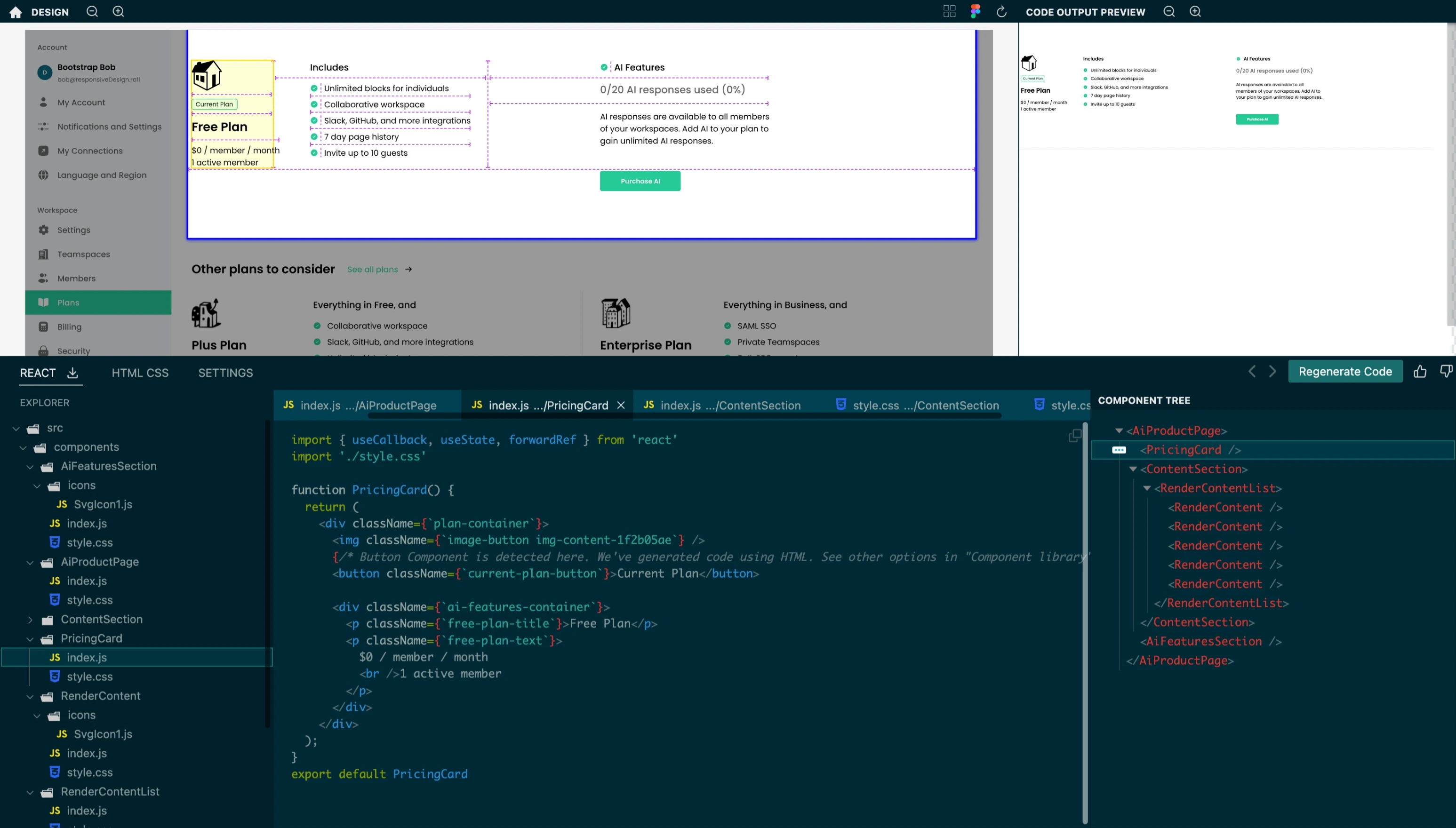1456x828 pixels.
Task: Collapse the src folder
Action: 16,428
